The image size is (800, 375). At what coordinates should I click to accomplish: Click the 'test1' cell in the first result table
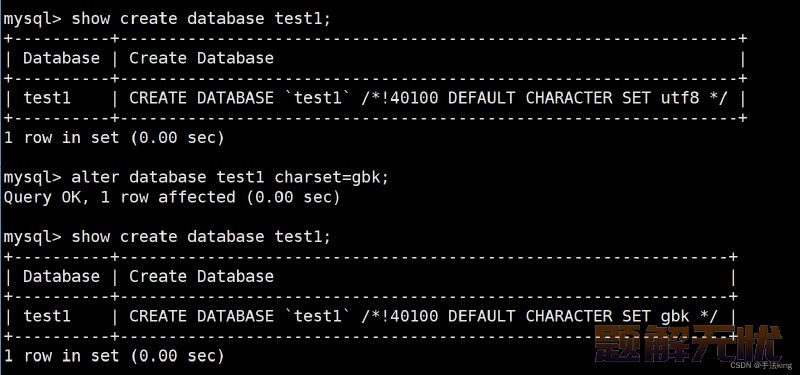click(x=46, y=97)
